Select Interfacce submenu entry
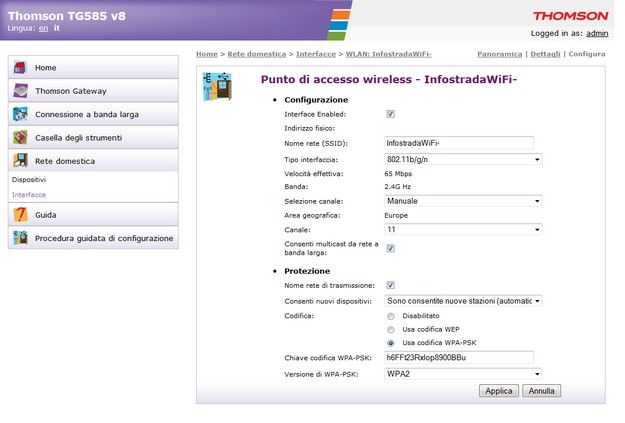The height and width of the screenshot is (423, 625). 29,195
